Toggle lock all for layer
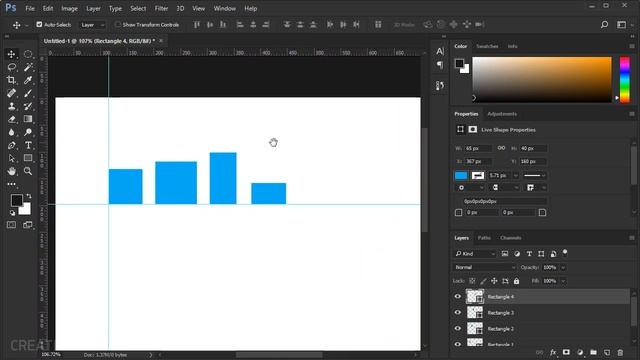The height and width of the screenshot is (360, 640). tap(516, 281)
